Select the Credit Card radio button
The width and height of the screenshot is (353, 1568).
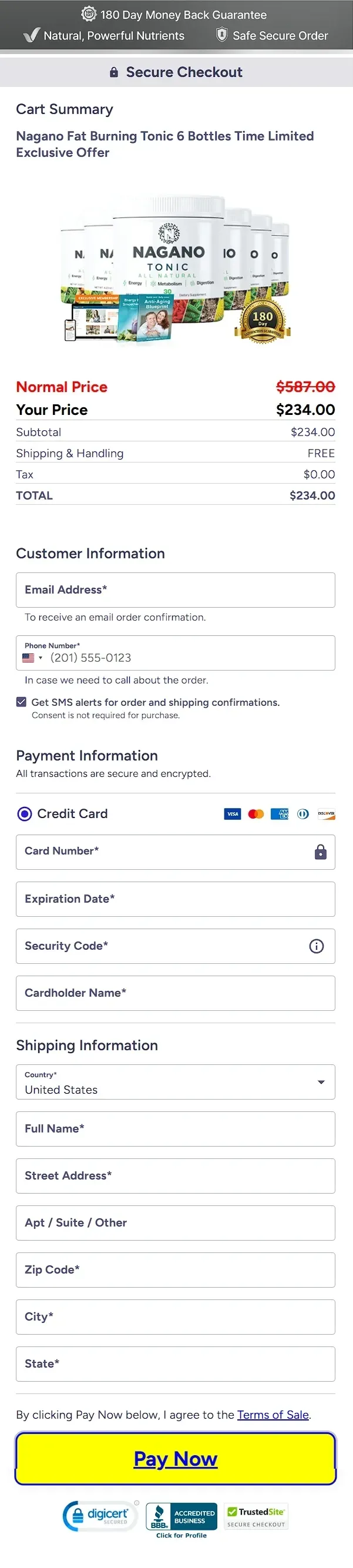pos(24,814)
